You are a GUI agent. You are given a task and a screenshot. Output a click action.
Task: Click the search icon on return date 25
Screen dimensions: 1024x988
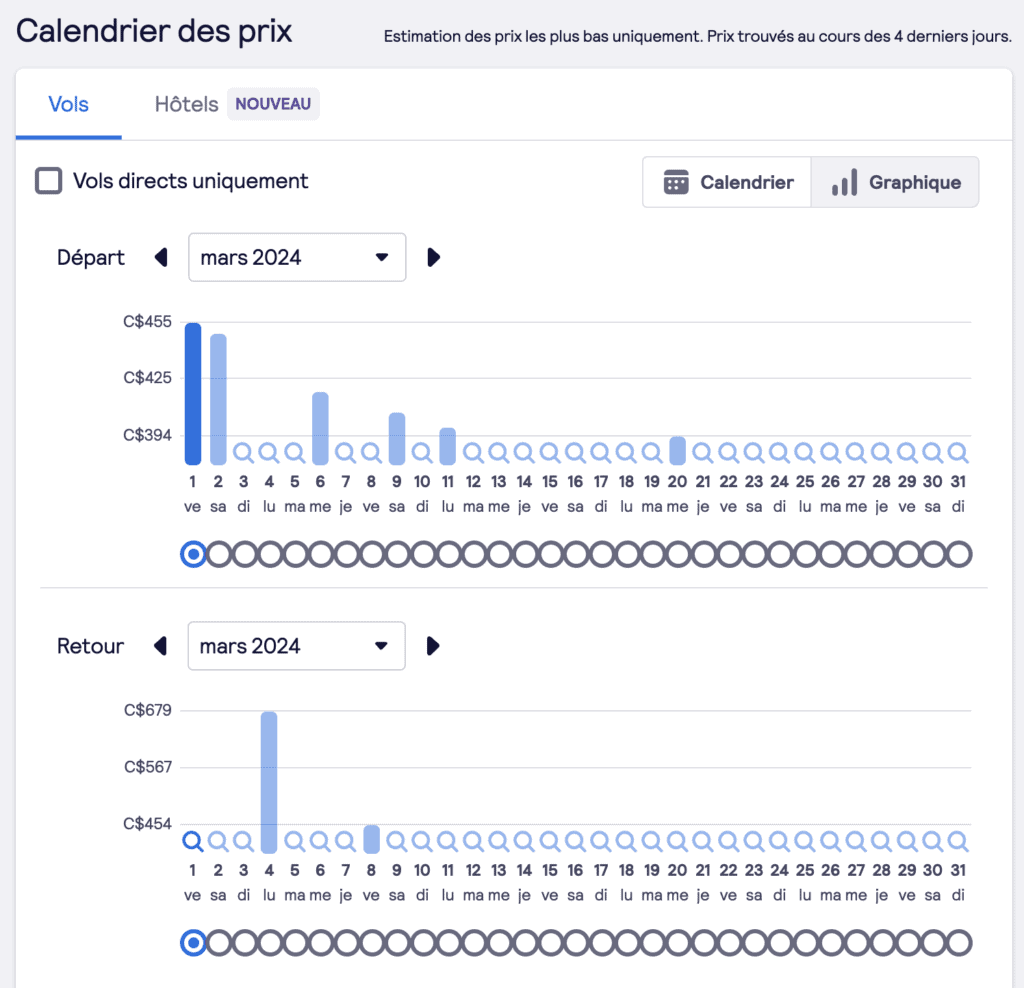[805, 842]
